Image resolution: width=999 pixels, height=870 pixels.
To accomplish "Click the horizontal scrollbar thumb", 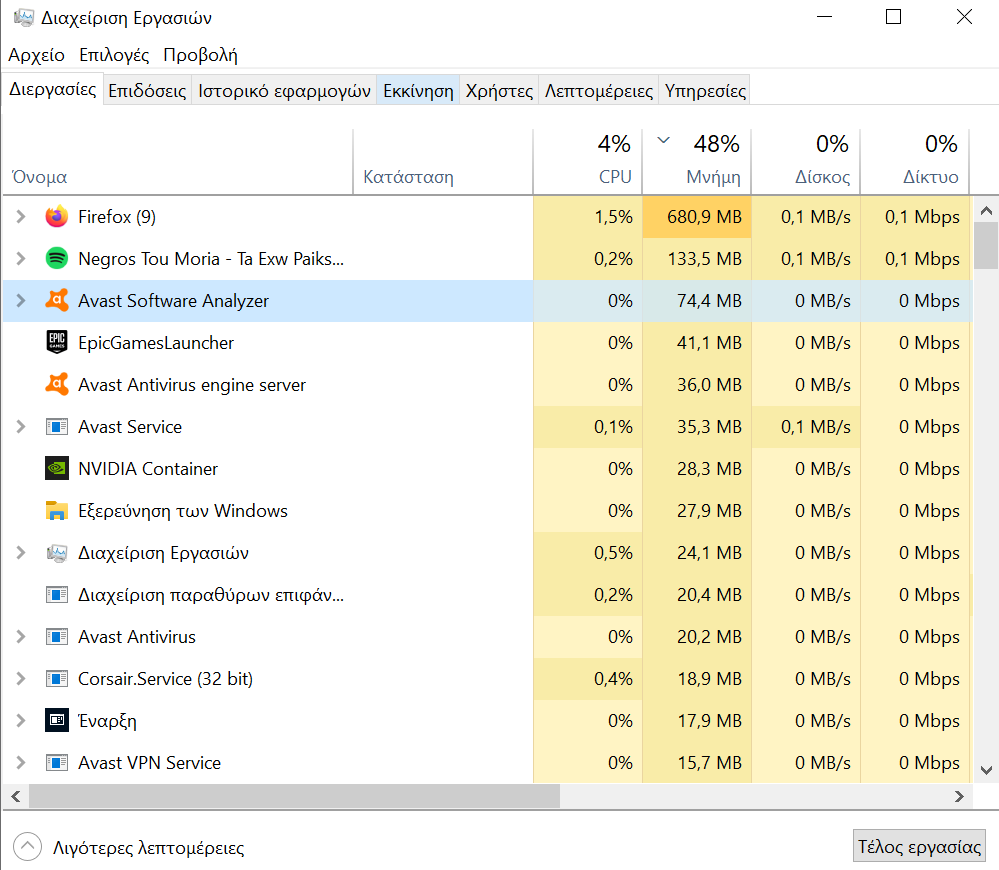I will 294,796.
